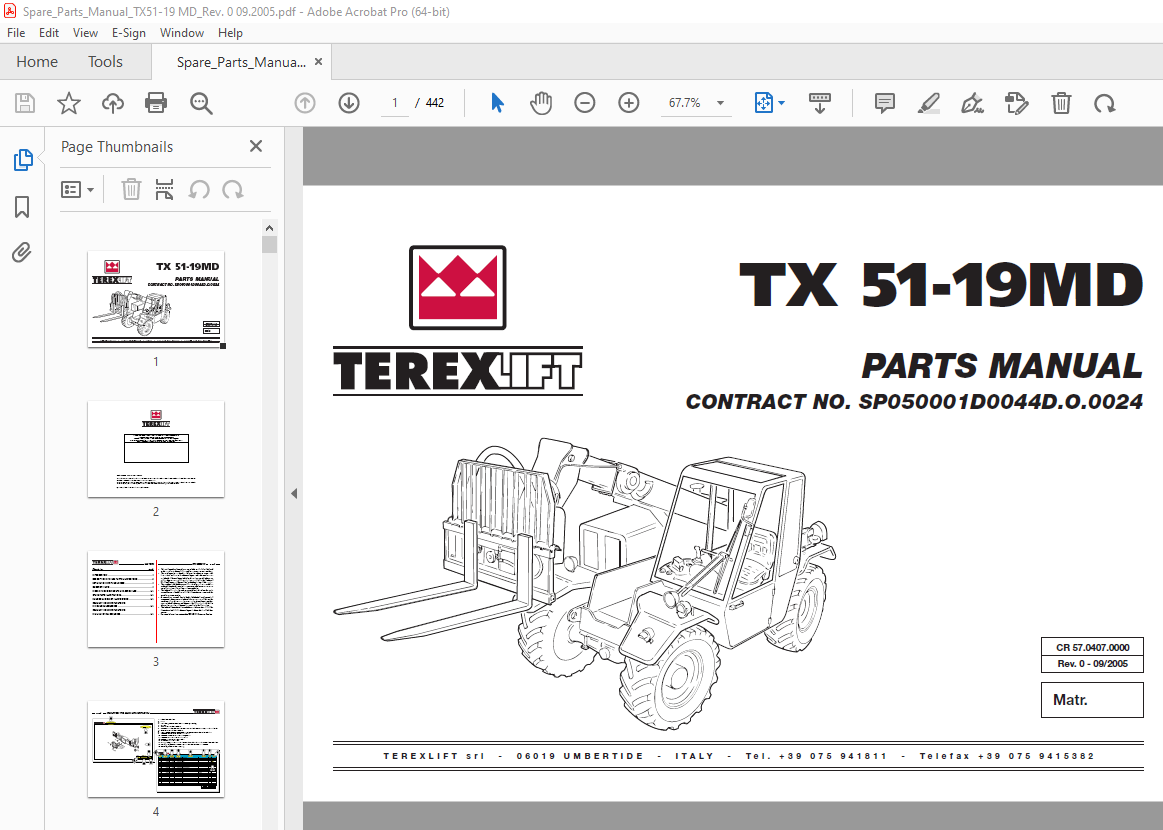Open the E-Sign menu
Image resolution: width=1163 pixels, height=830 pixels.
pyautogui.click(x=129, y=33)
